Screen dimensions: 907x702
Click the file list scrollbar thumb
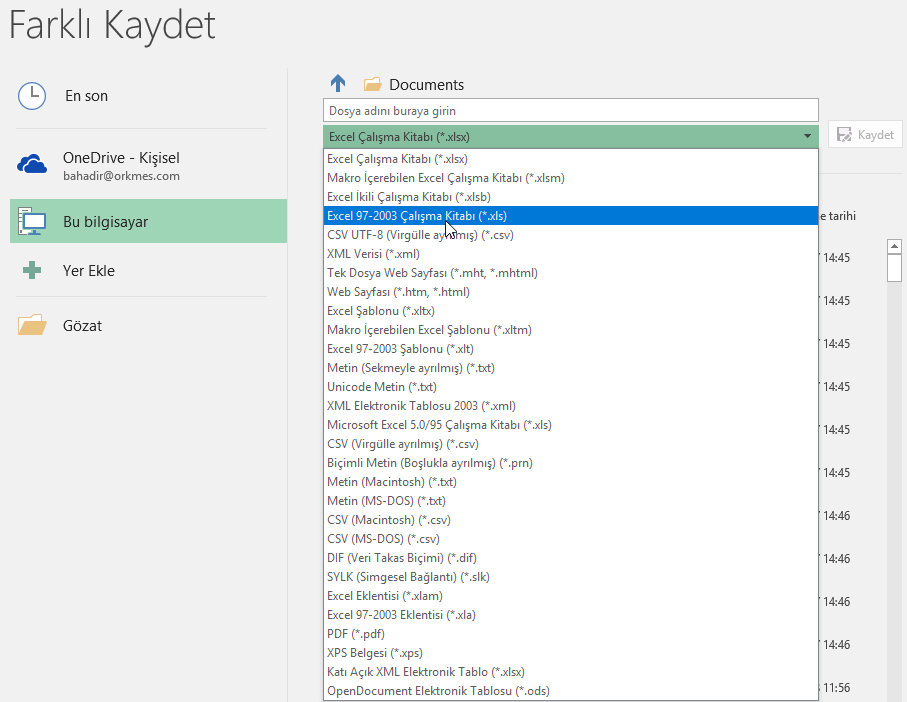click(894, 268)
